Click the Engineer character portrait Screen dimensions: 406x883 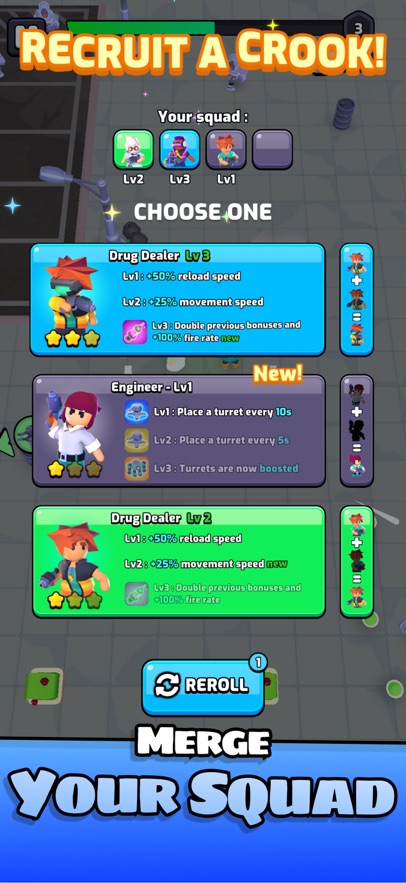point(74,428)
